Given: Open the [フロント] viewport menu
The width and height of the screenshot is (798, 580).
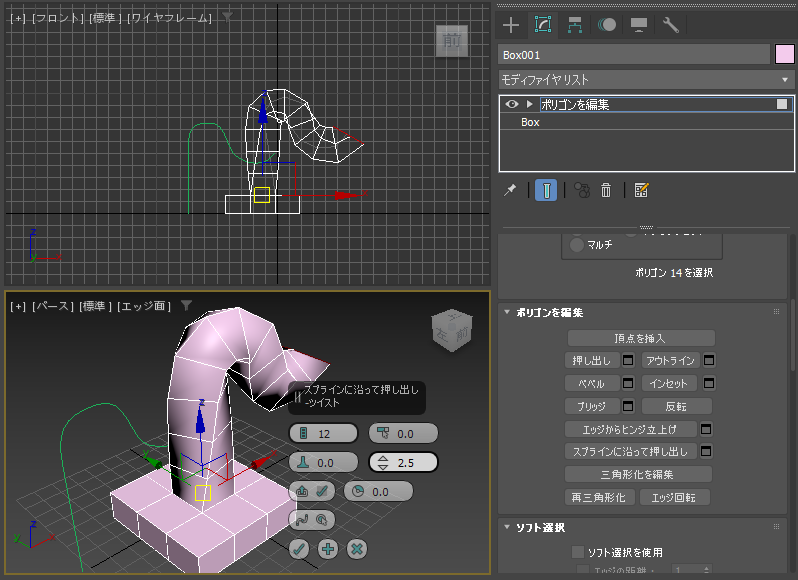Looking at the screenshot, I should [x=58, y=18].
